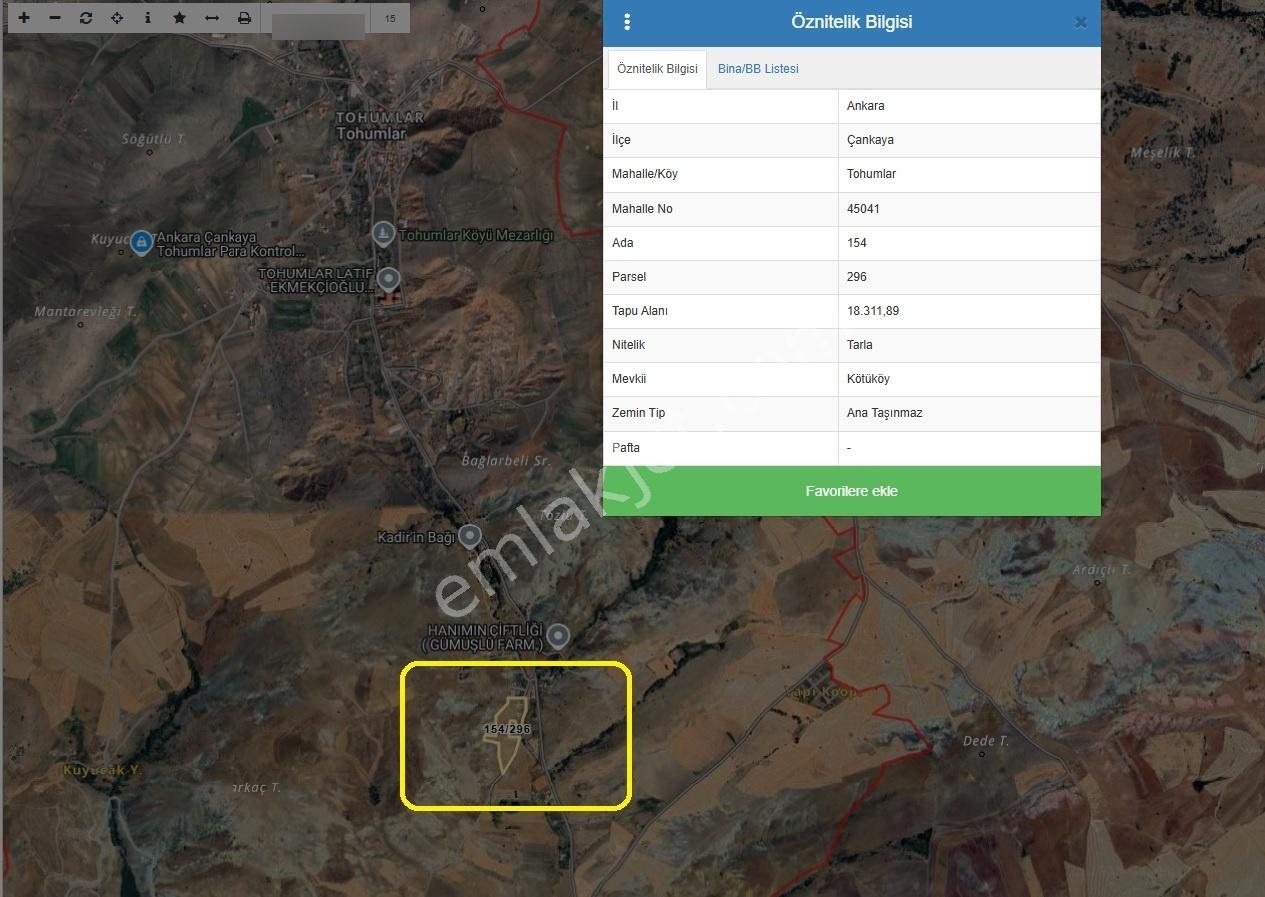
Task: Click the Söğütlü T. map label
Action: pos(154,139)
